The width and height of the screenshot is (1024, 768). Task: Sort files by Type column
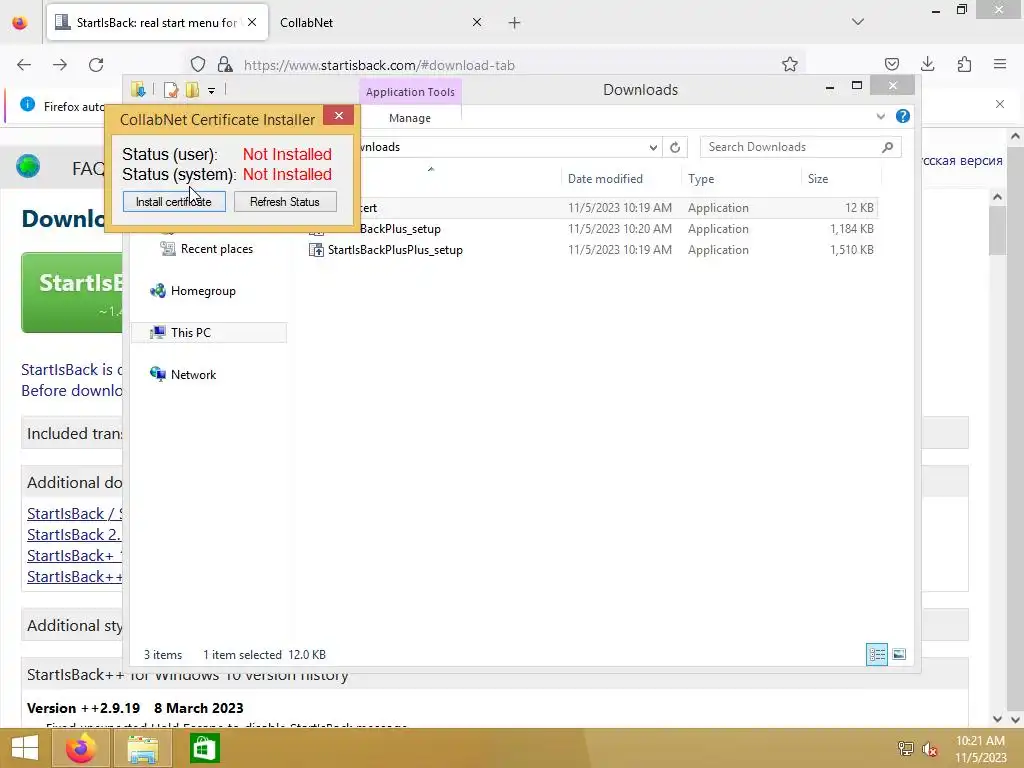[x=741, y=179]
